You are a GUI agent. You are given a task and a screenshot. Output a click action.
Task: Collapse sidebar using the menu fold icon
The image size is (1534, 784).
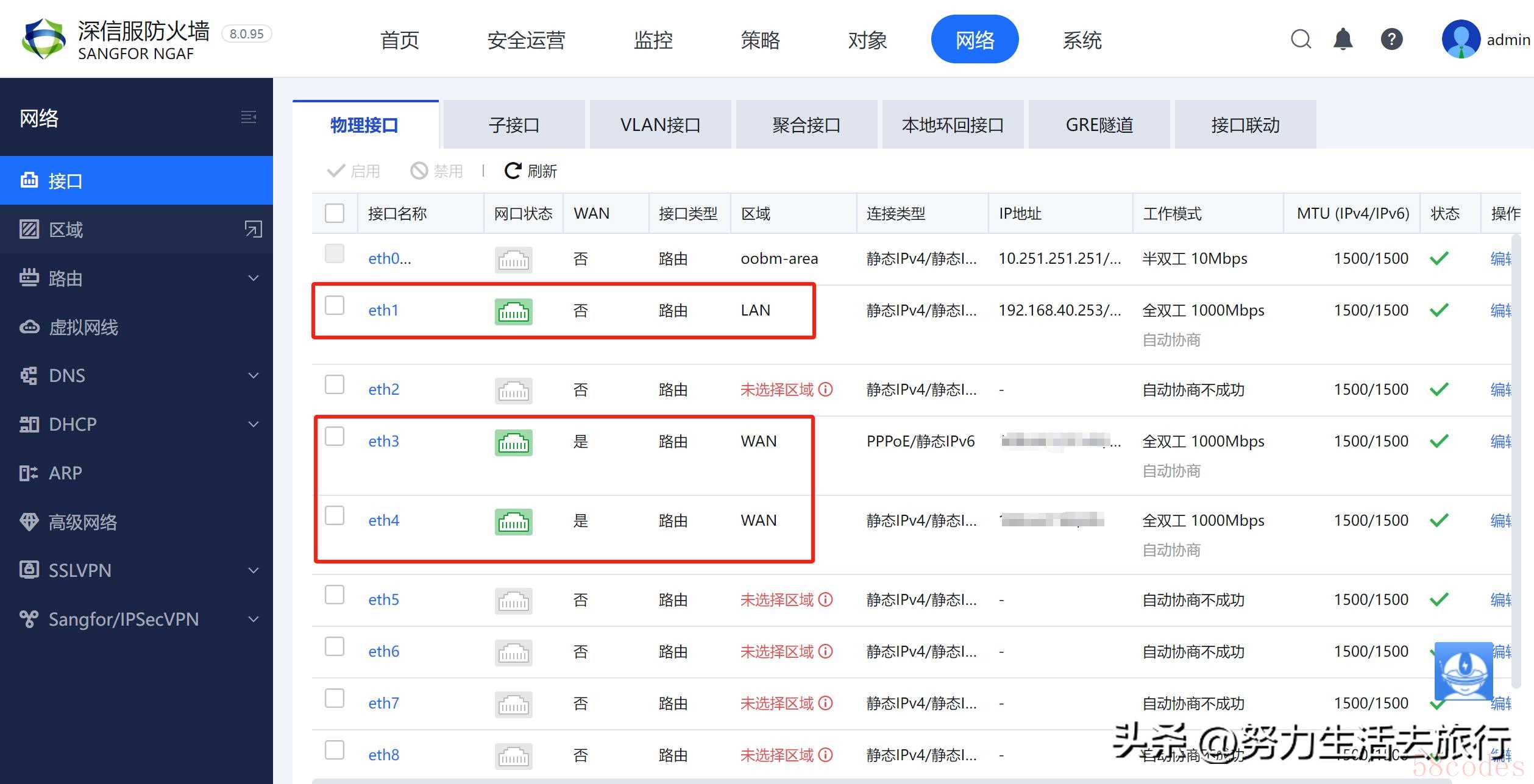point(248,117)
